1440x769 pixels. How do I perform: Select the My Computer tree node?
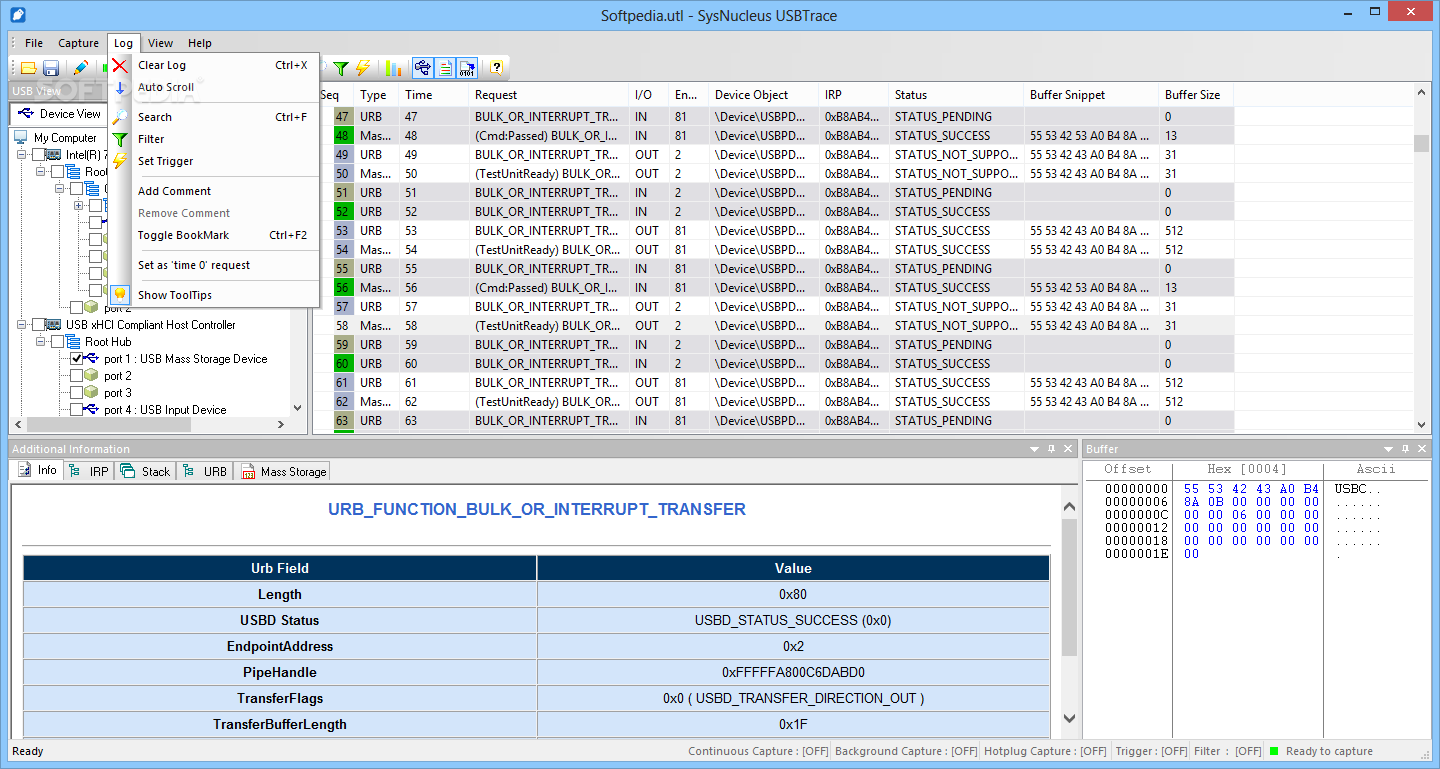(x=65, y=138)
